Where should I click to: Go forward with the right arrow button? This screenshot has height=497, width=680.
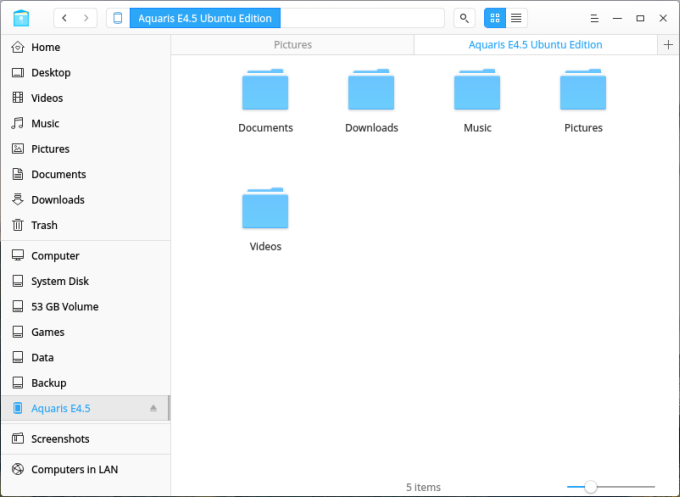86,18
